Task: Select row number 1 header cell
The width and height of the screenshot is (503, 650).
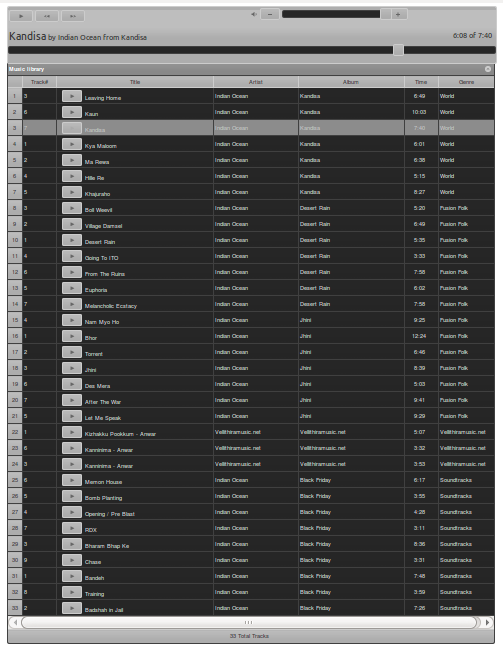Action: 15,96
